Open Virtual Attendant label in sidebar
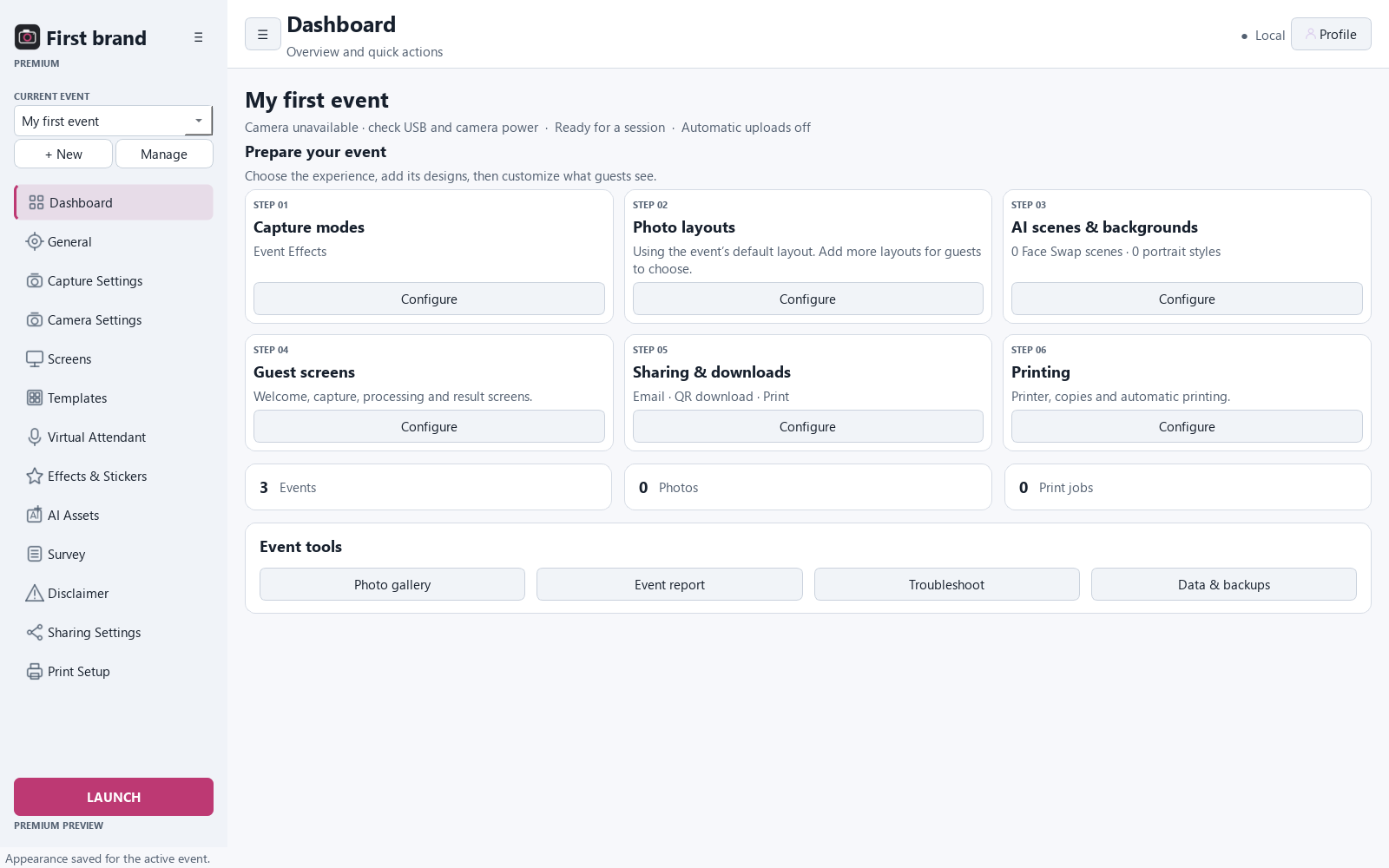 [x=96, y=437]
